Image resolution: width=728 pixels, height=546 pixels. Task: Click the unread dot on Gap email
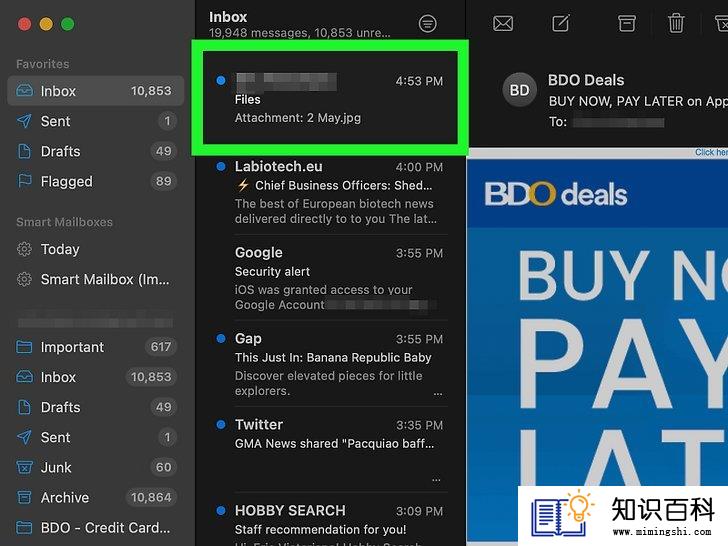(x=221, y=338)
